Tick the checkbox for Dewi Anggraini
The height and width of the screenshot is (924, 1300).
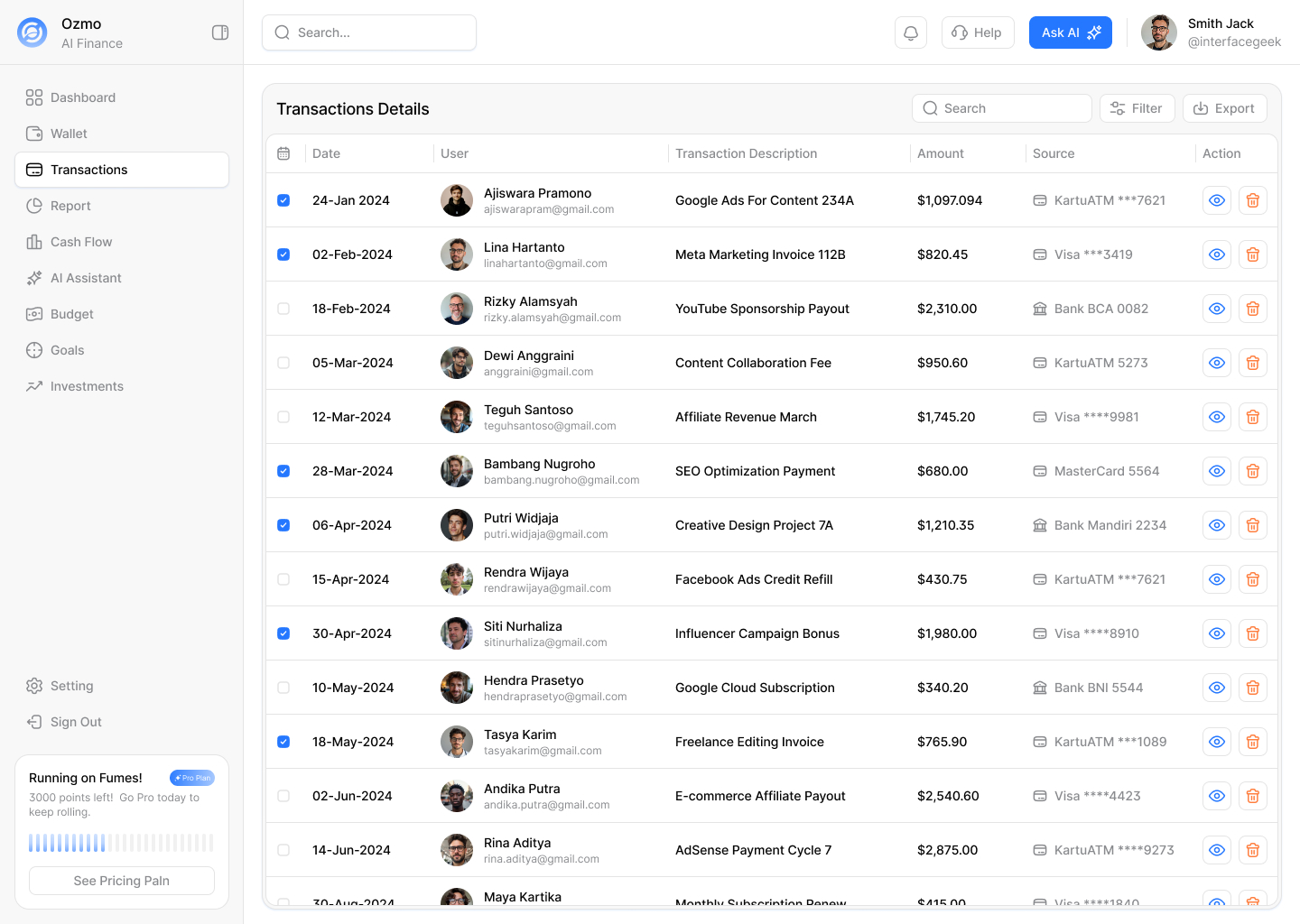283,363
